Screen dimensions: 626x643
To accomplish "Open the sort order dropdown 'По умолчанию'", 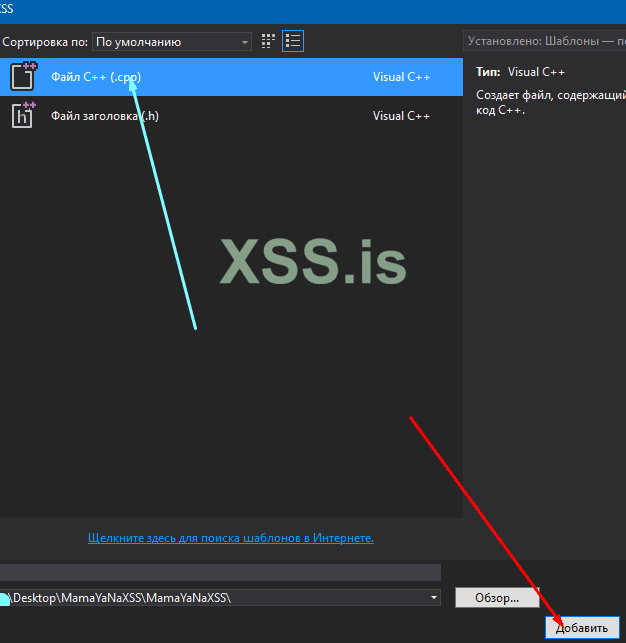I will (x=172, y=42).
